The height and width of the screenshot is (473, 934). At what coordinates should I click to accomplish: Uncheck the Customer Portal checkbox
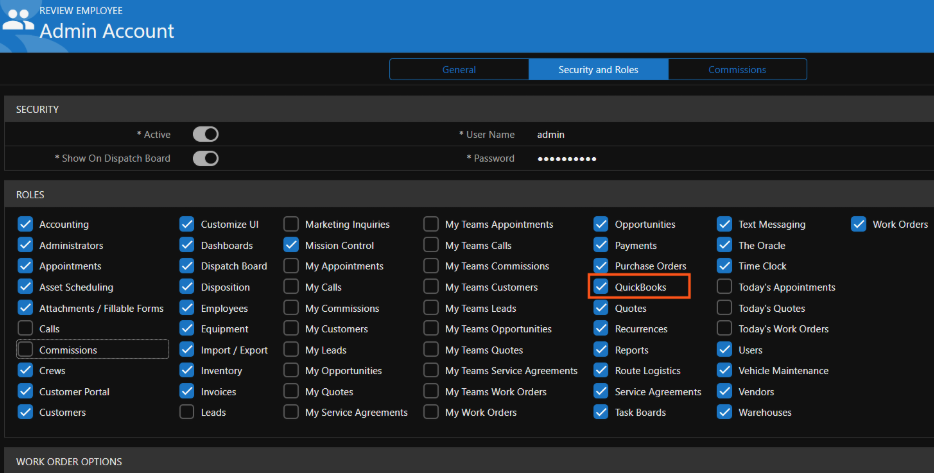[25, 391]
